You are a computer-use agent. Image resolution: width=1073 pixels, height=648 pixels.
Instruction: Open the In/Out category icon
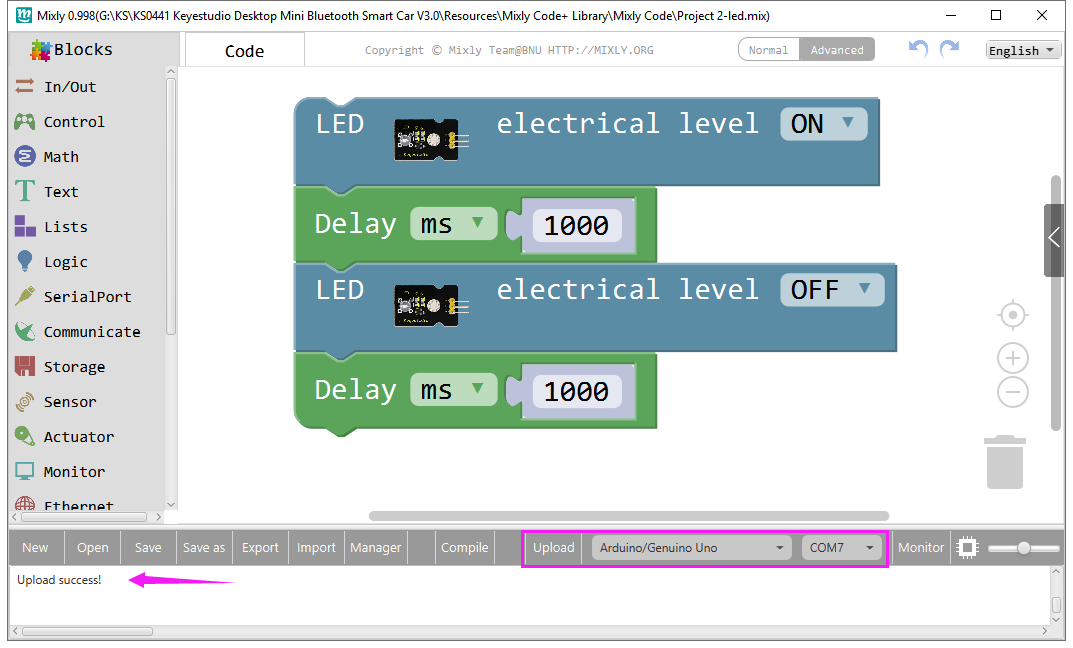coord(25,86)
